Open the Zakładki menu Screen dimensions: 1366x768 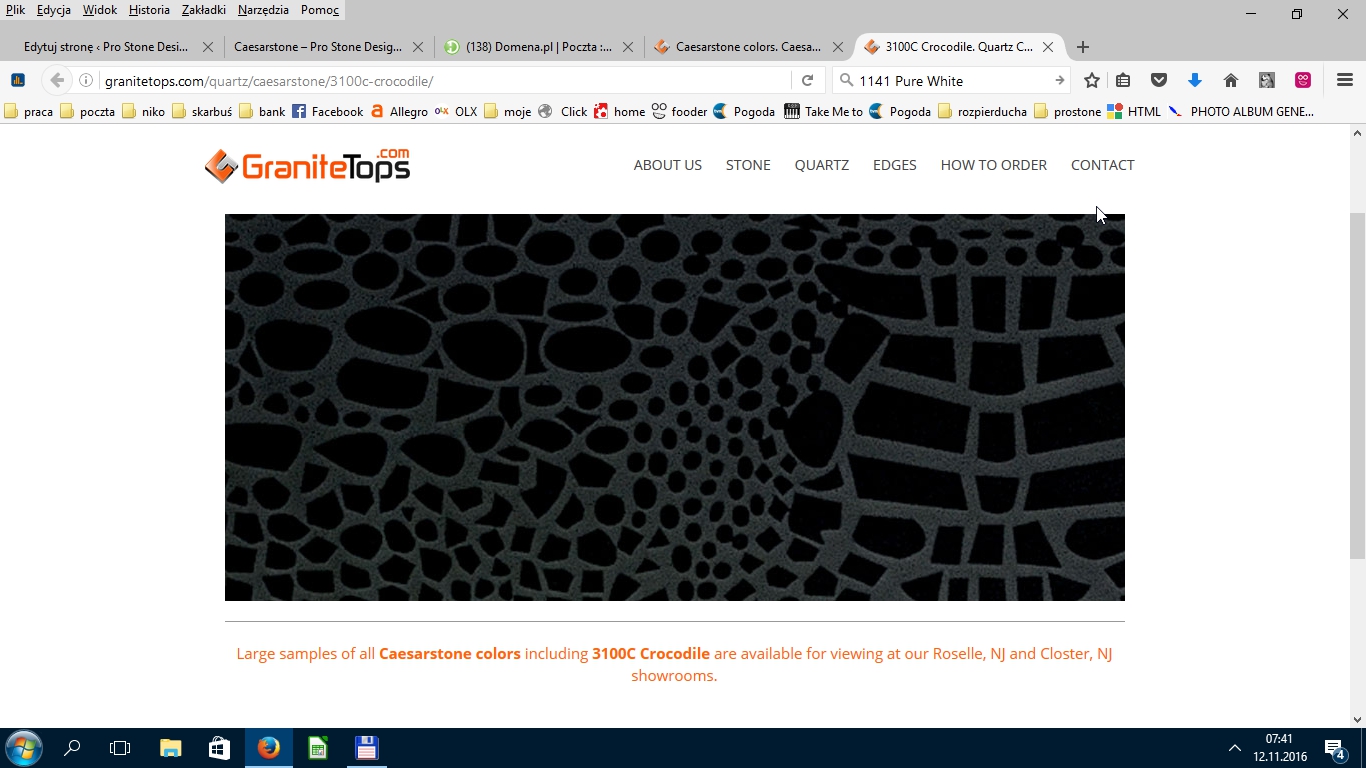[204, 10]
